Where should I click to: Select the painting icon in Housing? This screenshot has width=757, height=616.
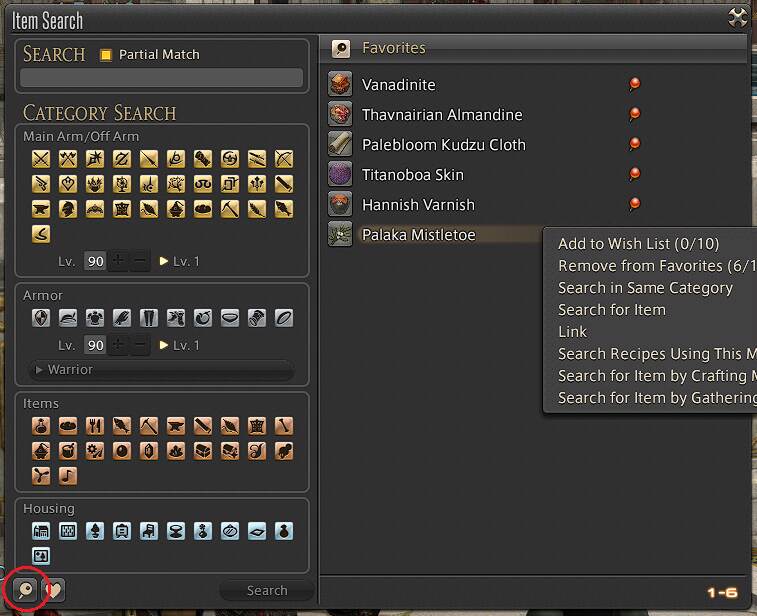41,556
